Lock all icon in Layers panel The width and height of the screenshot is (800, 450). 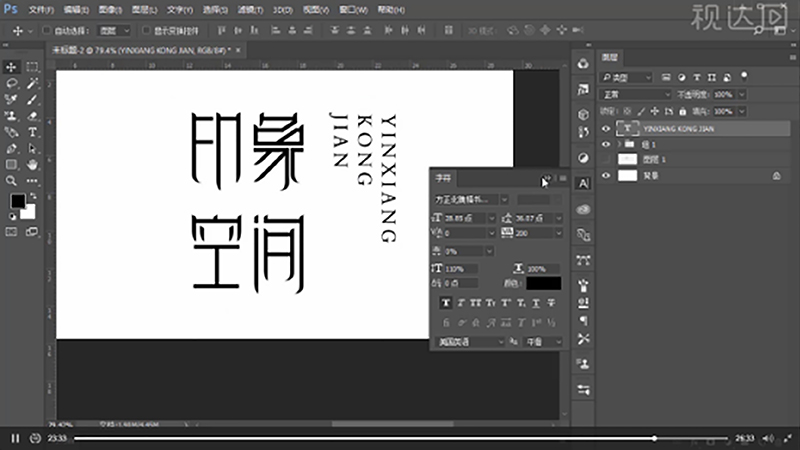click(683, 111)
